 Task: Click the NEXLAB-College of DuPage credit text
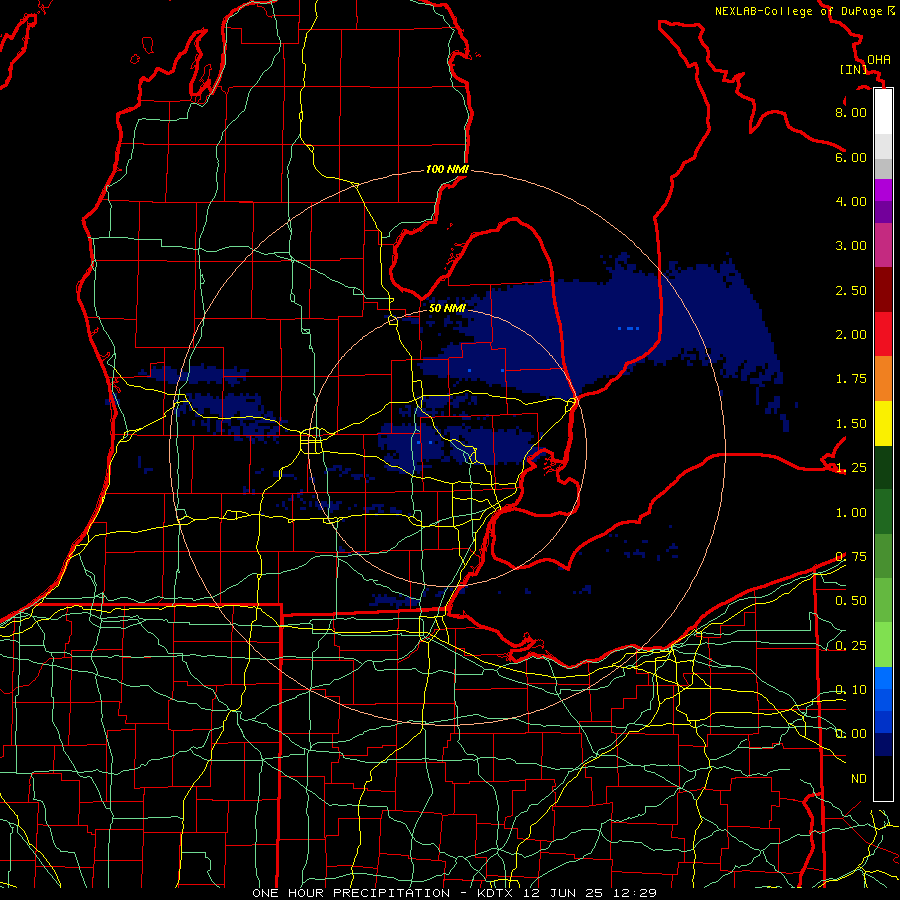coord(798,11)
